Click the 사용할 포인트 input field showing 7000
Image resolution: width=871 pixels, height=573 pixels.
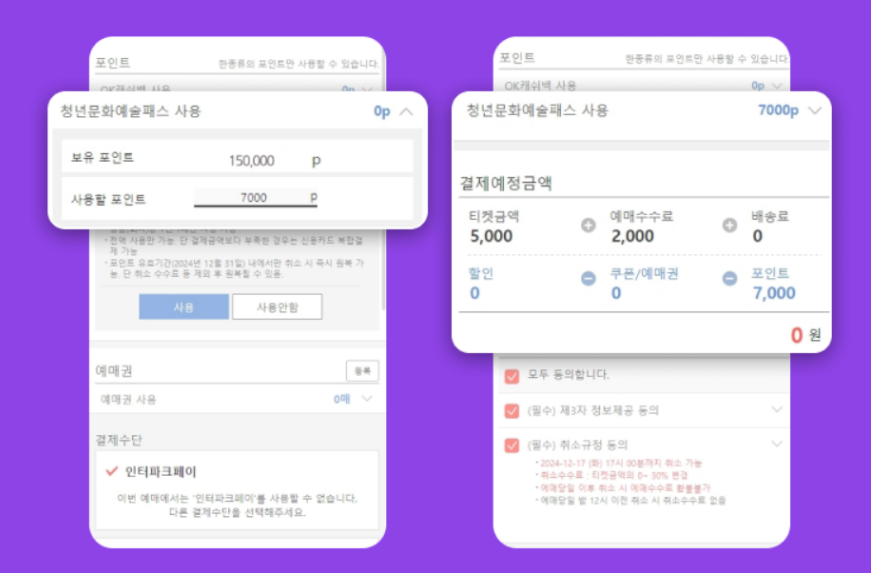pos(255,198)
